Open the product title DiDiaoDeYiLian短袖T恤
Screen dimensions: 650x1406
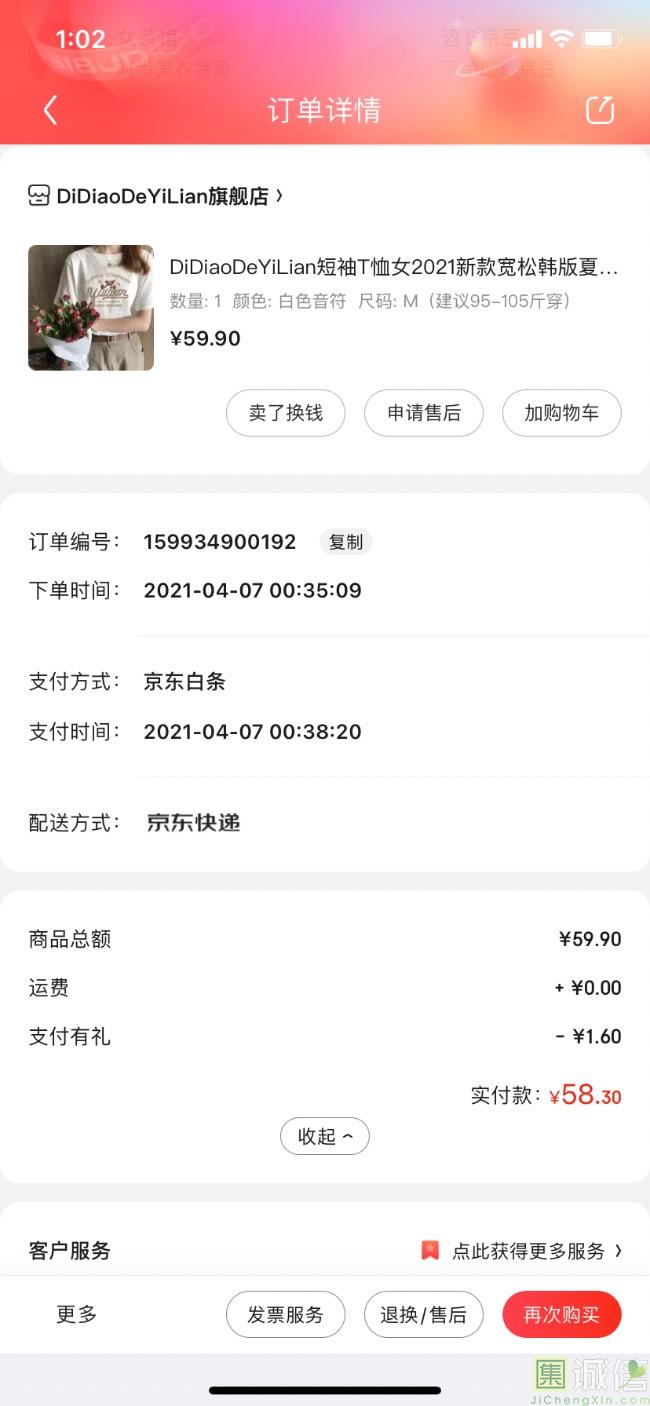pyautogui.click(x=393, y=267)
